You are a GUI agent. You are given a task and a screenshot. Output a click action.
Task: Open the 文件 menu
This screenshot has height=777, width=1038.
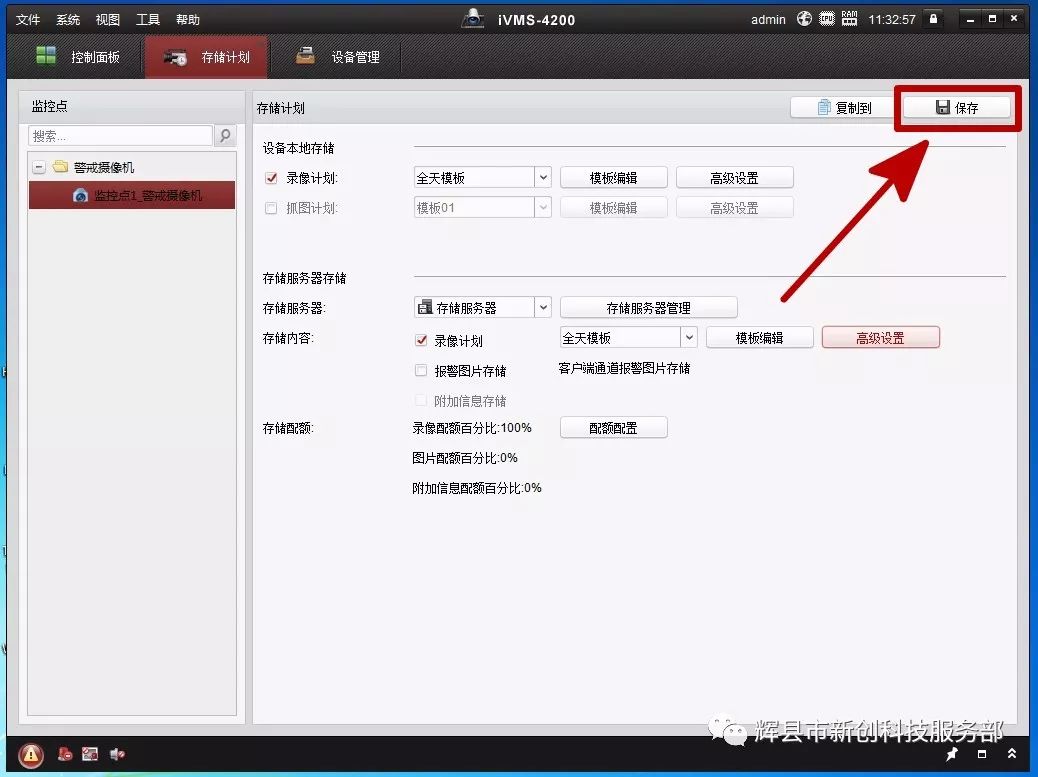coord(28,20)
